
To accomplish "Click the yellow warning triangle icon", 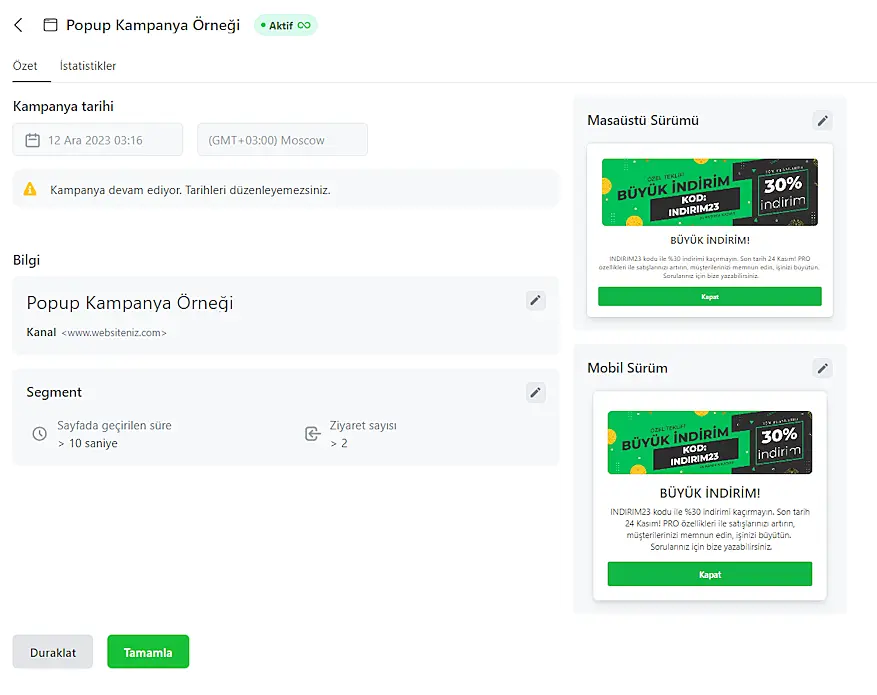I will click(x=30, y=189).
